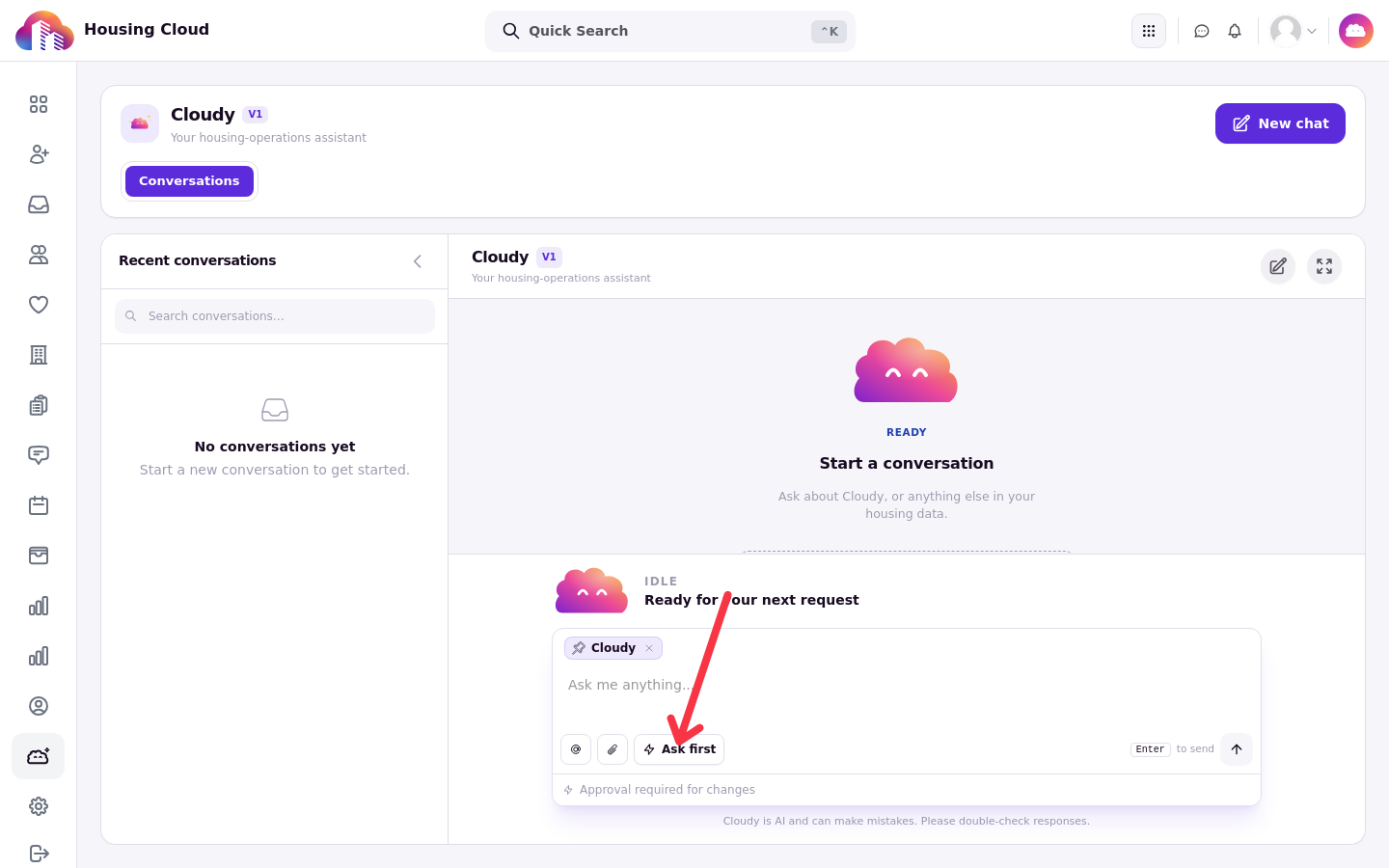Image resolution: width=1389 pixels, height=868 pixels.
Task: Click the V1 badge beside Cloudy title
Action: (x=255, y=114)
